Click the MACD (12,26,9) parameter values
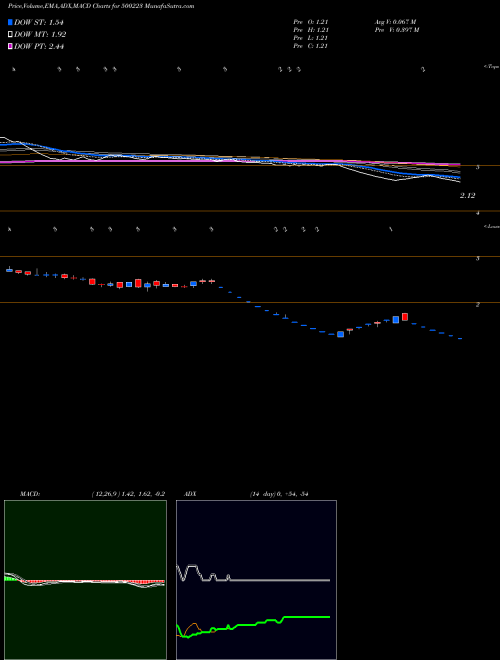Viewport: 500px width, 660px height. pyautogui.click(x=128, y=494)
